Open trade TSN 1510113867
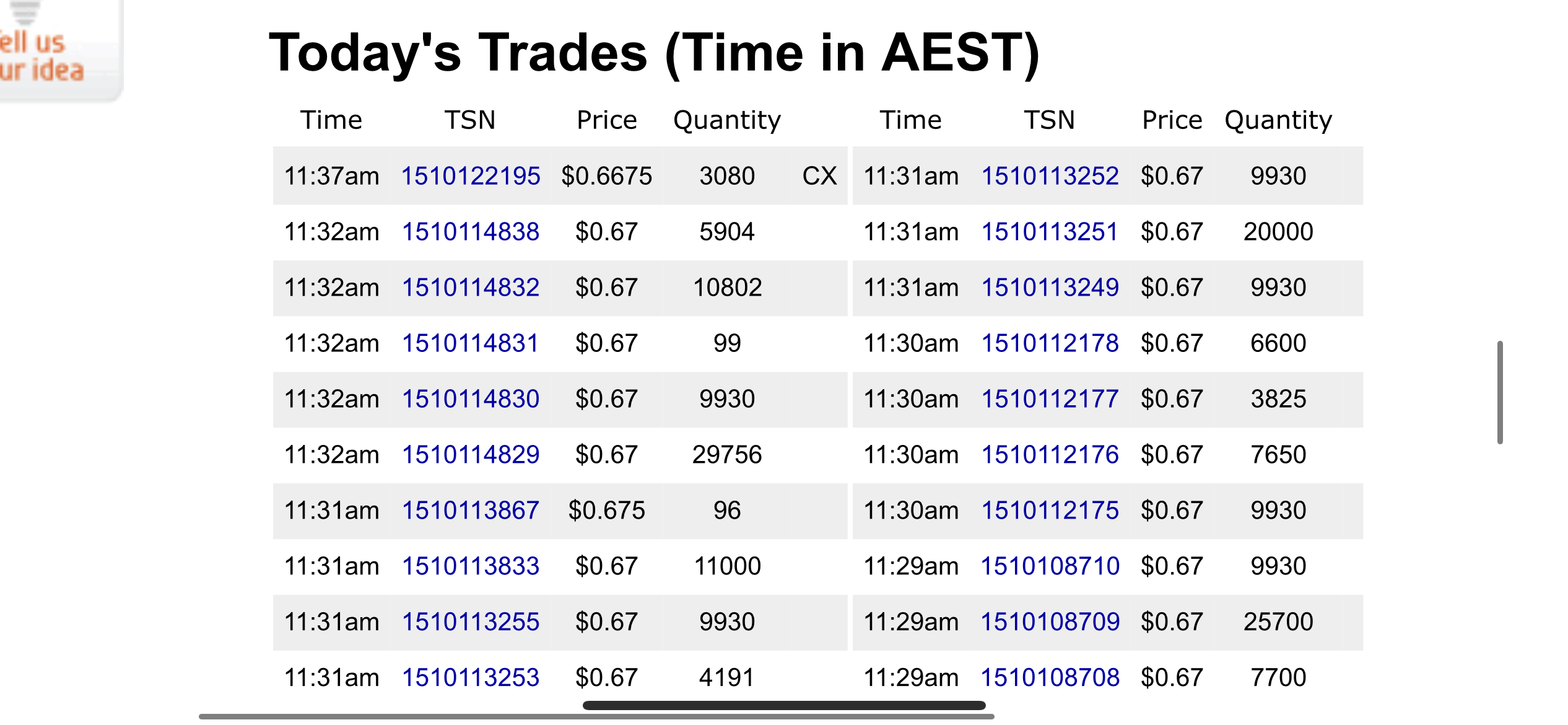This screenshot has width=1568, height=725. pos(471,511)
